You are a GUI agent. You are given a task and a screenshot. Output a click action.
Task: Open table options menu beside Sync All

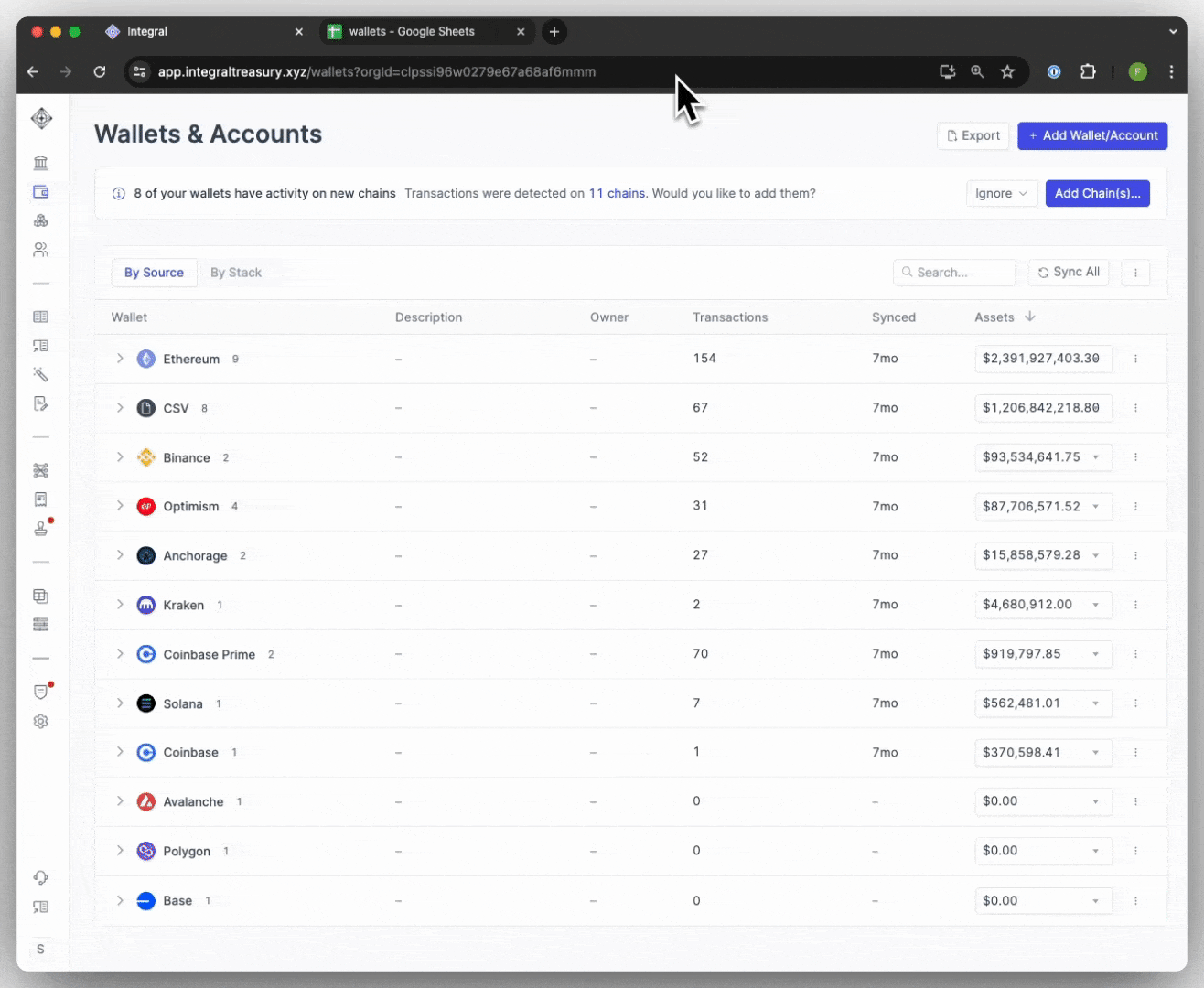[1135, 273]
